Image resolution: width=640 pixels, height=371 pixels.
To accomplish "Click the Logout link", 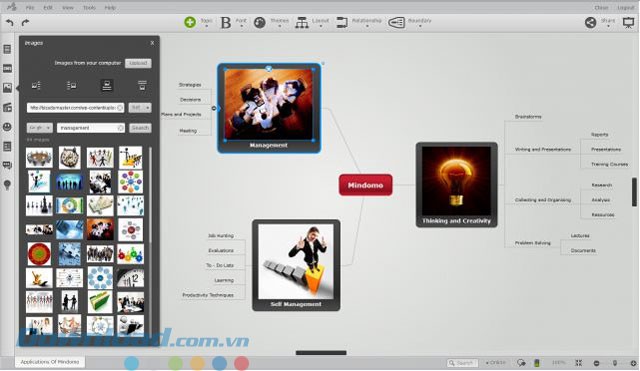I will pos(626,8).
